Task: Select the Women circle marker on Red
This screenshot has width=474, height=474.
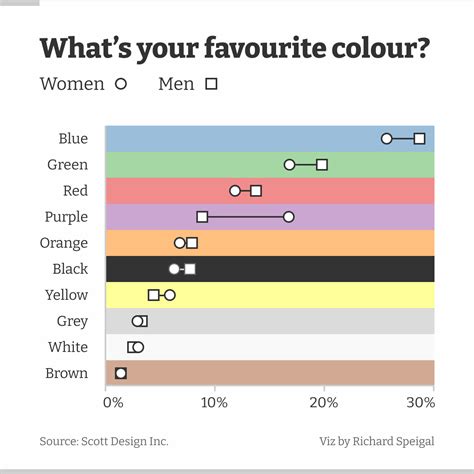Action: (235, 191)
